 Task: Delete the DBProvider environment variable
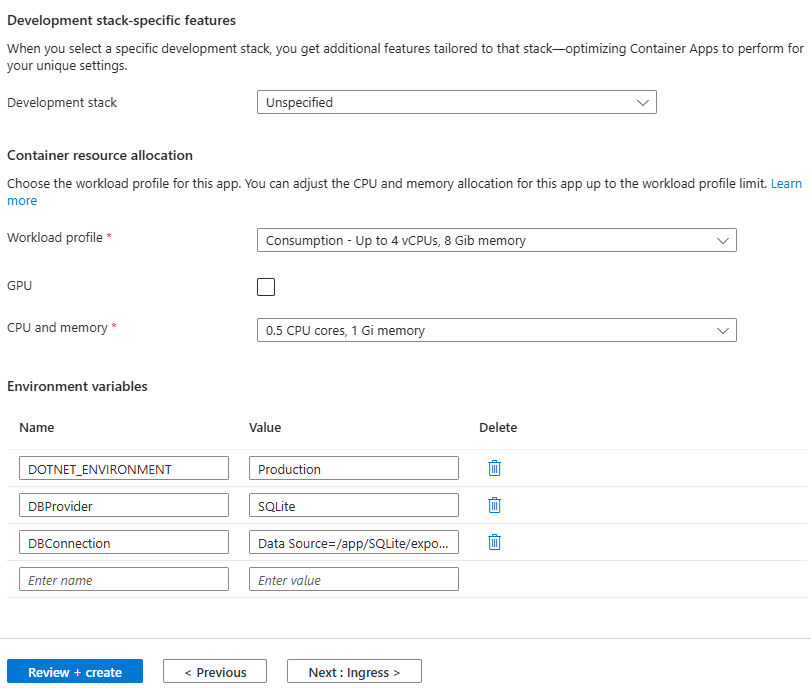click(494, 505)
